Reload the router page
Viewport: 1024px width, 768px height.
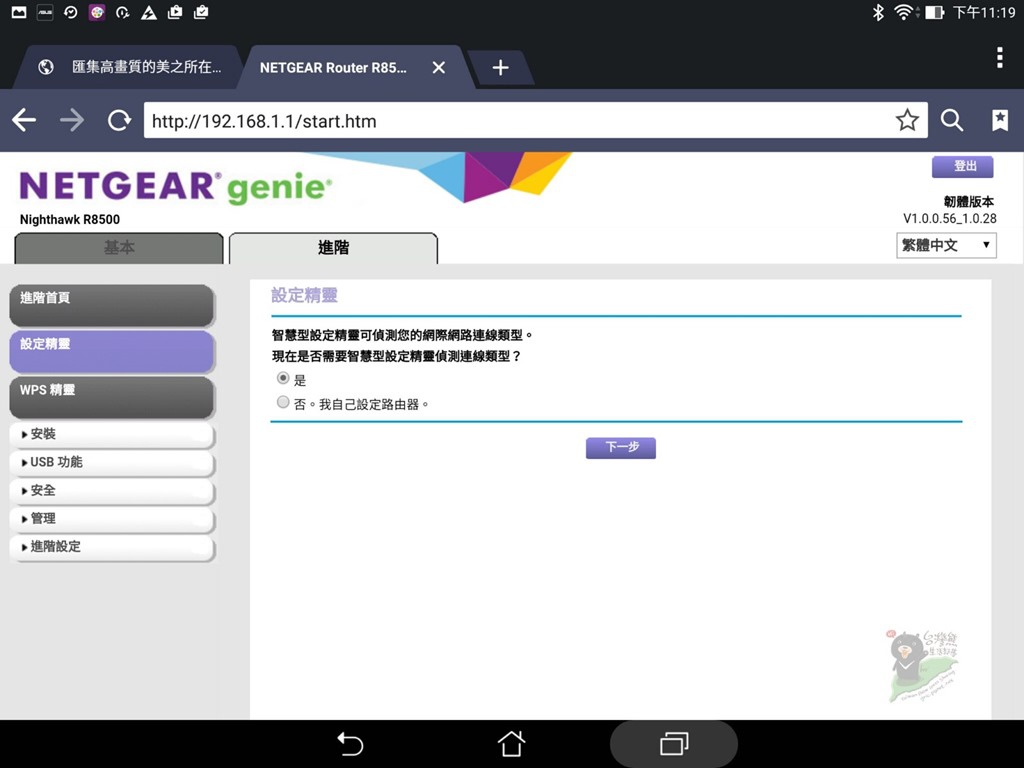click(120, 120)
